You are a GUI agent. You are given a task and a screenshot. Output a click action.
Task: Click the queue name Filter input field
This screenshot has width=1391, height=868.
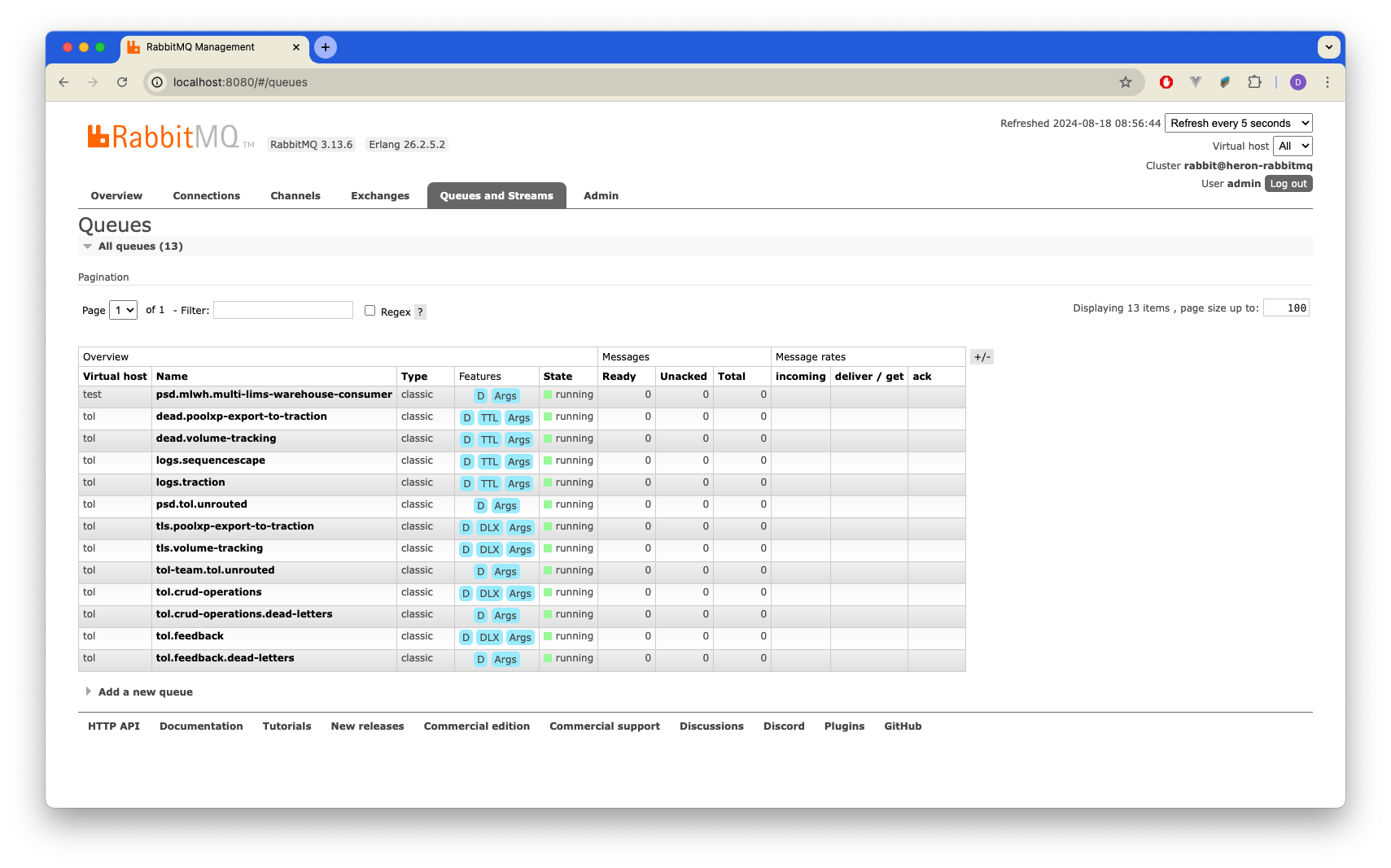(x=283, y=310)
